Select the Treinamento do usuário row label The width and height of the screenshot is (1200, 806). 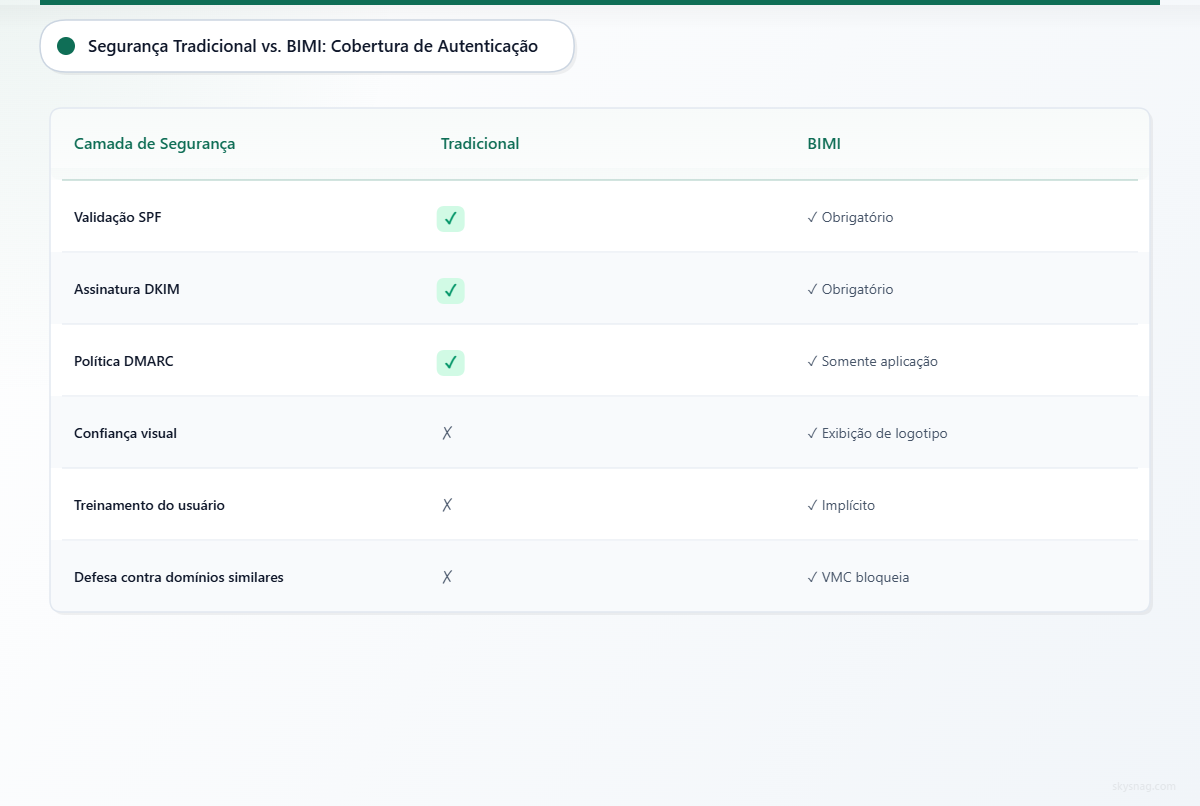pos(150,505)
